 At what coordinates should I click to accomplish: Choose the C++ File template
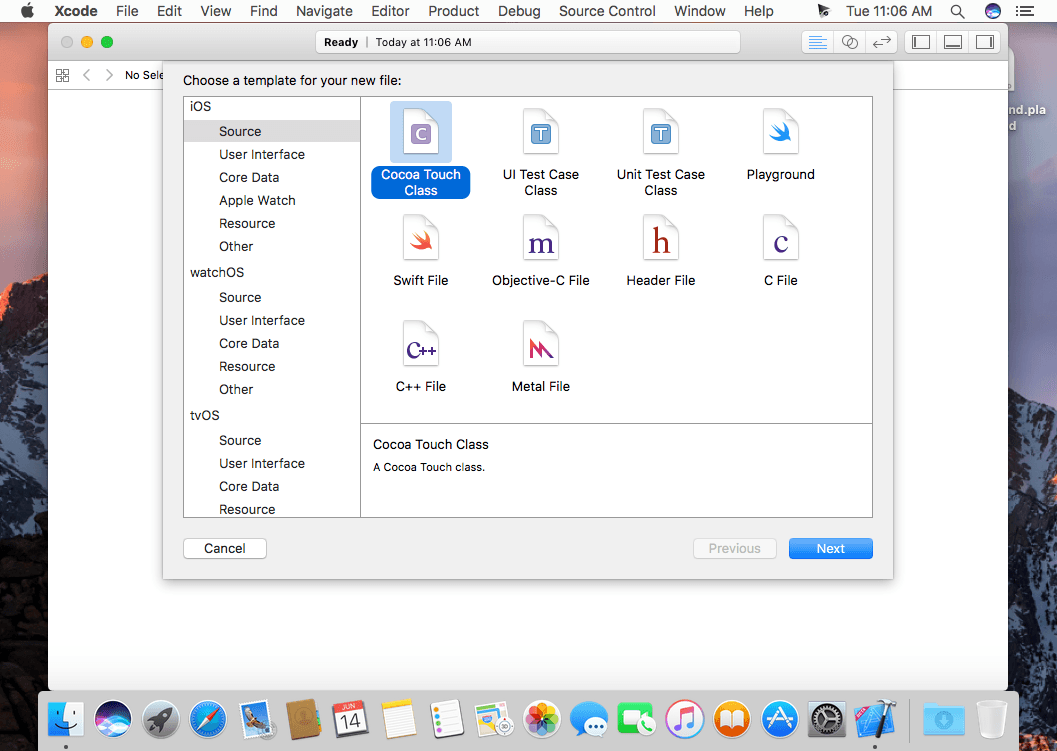tap(421, 357)
